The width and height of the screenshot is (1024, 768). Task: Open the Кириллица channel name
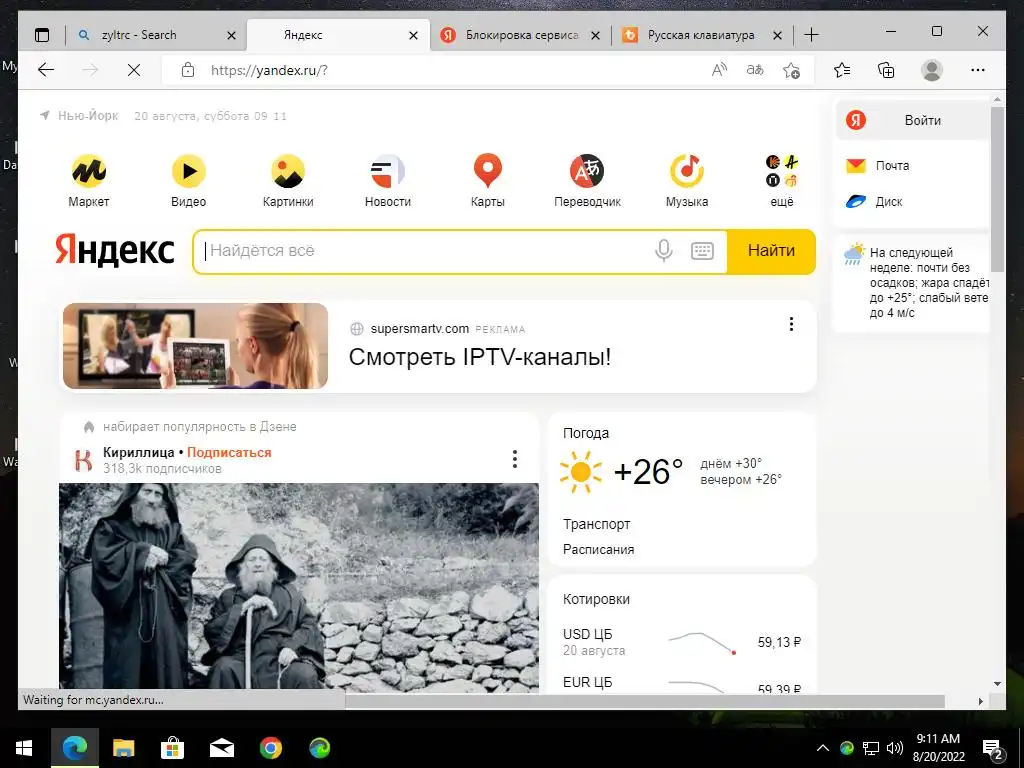(x=138, y=453)
